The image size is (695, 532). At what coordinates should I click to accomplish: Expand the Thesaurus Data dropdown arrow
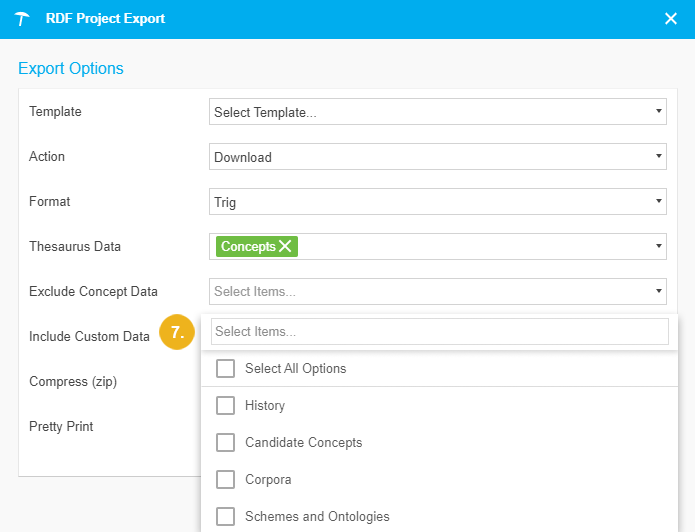[658, 246]
